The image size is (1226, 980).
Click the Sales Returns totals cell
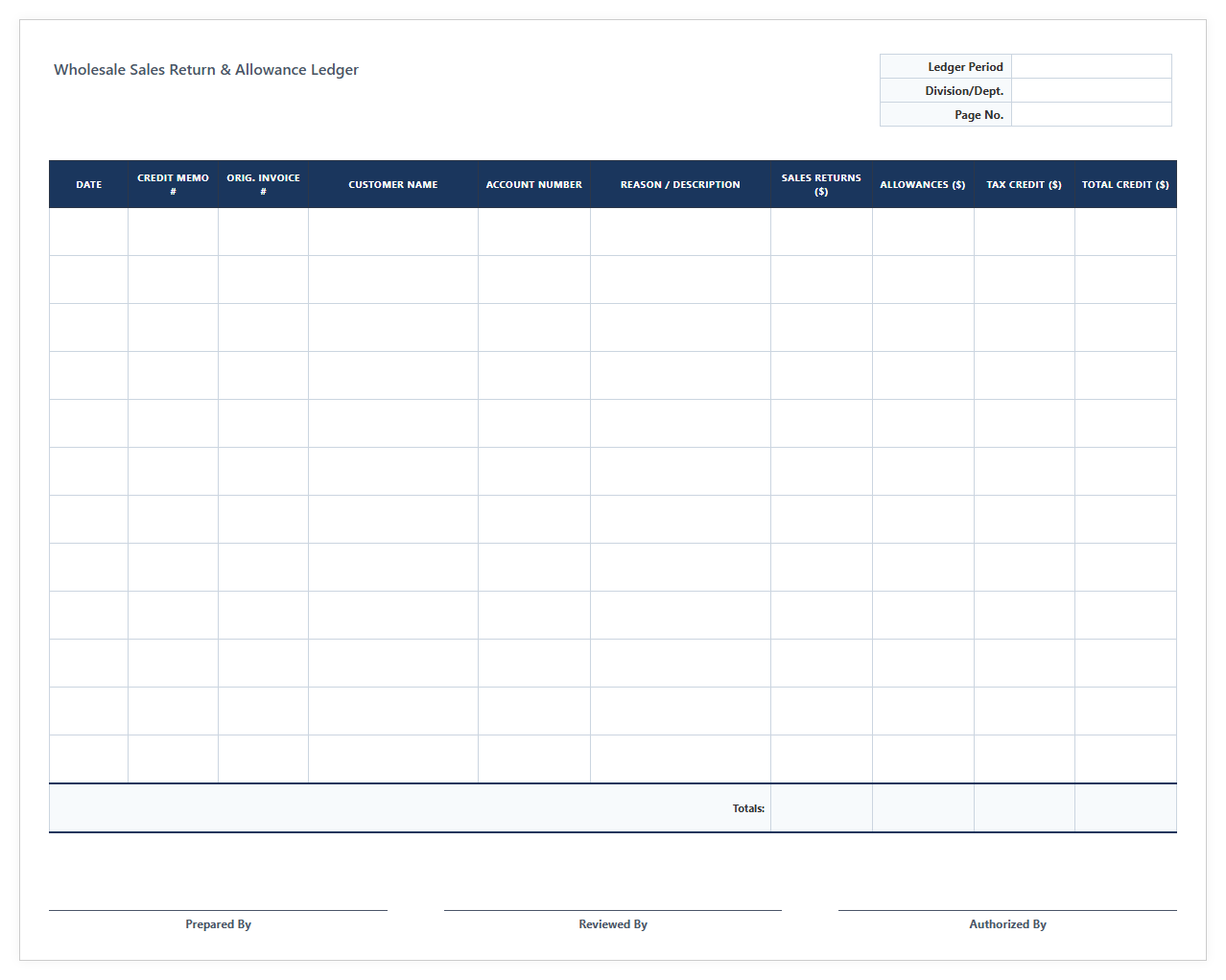pos(821,808)
